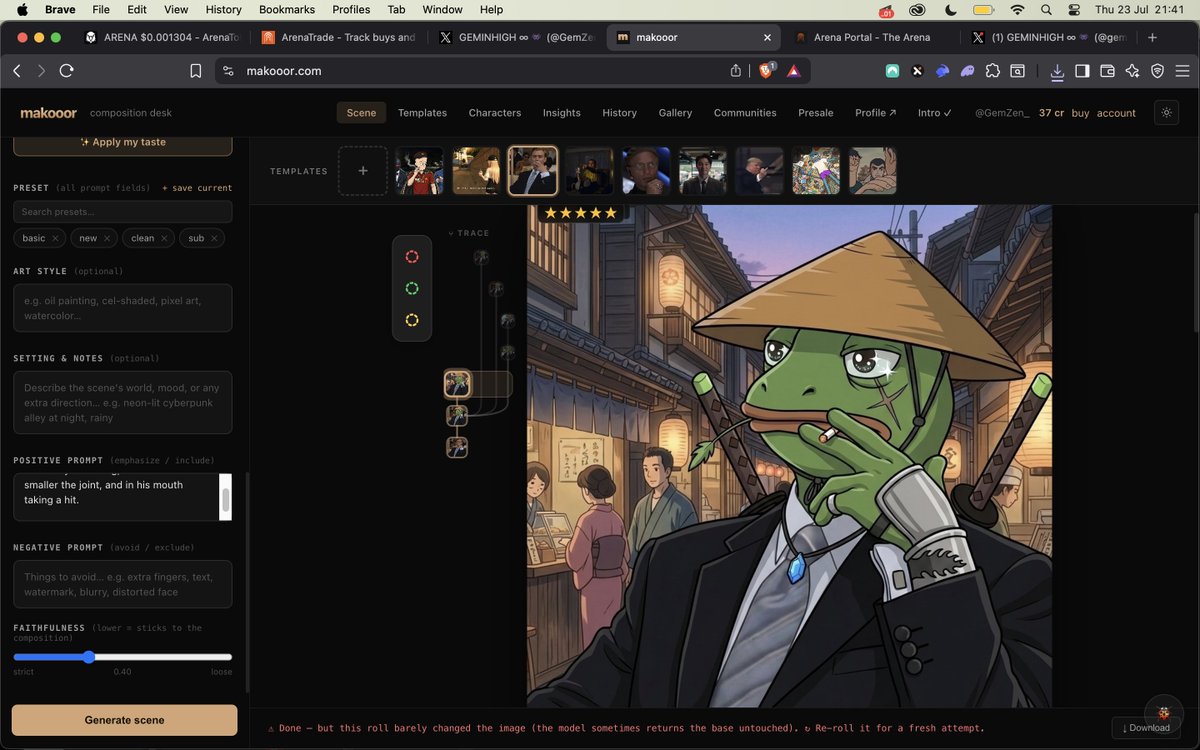Click the Intro checkmark link
Viewport: 1200px width, 750px height.
tap(935, 113)
